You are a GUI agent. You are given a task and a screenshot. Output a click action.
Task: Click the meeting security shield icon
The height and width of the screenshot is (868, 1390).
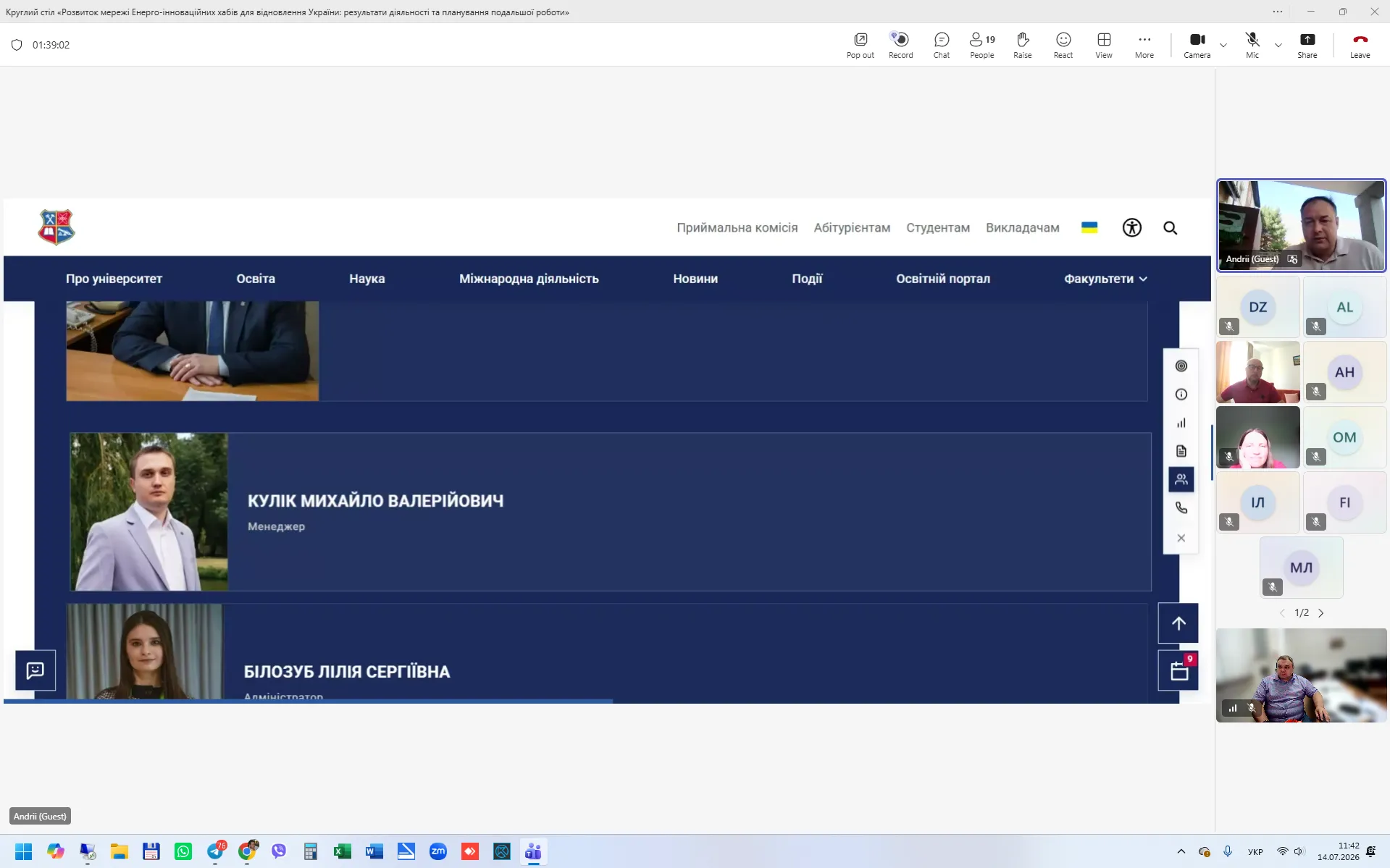(17, 45)
